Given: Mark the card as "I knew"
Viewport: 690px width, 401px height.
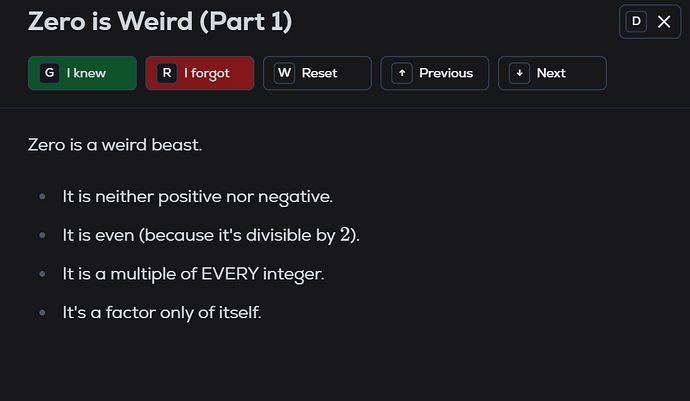Looking at the screenshot, I should tap(83, 73).
